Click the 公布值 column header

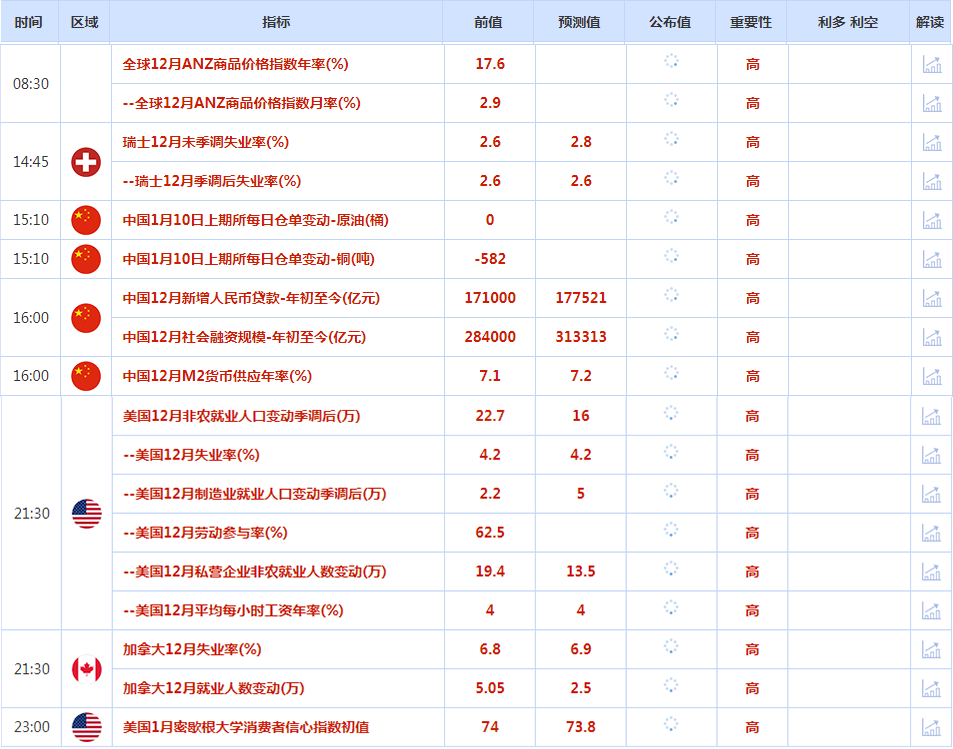pos(670,22)
